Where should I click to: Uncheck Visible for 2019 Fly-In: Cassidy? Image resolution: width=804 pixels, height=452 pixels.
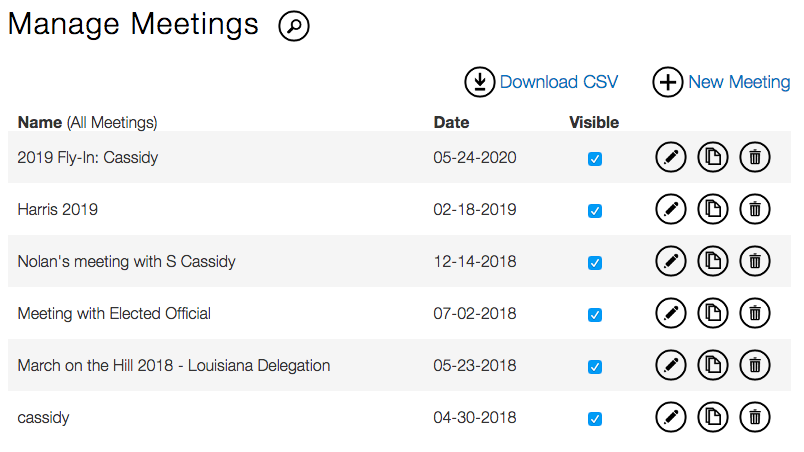[595, 159]
